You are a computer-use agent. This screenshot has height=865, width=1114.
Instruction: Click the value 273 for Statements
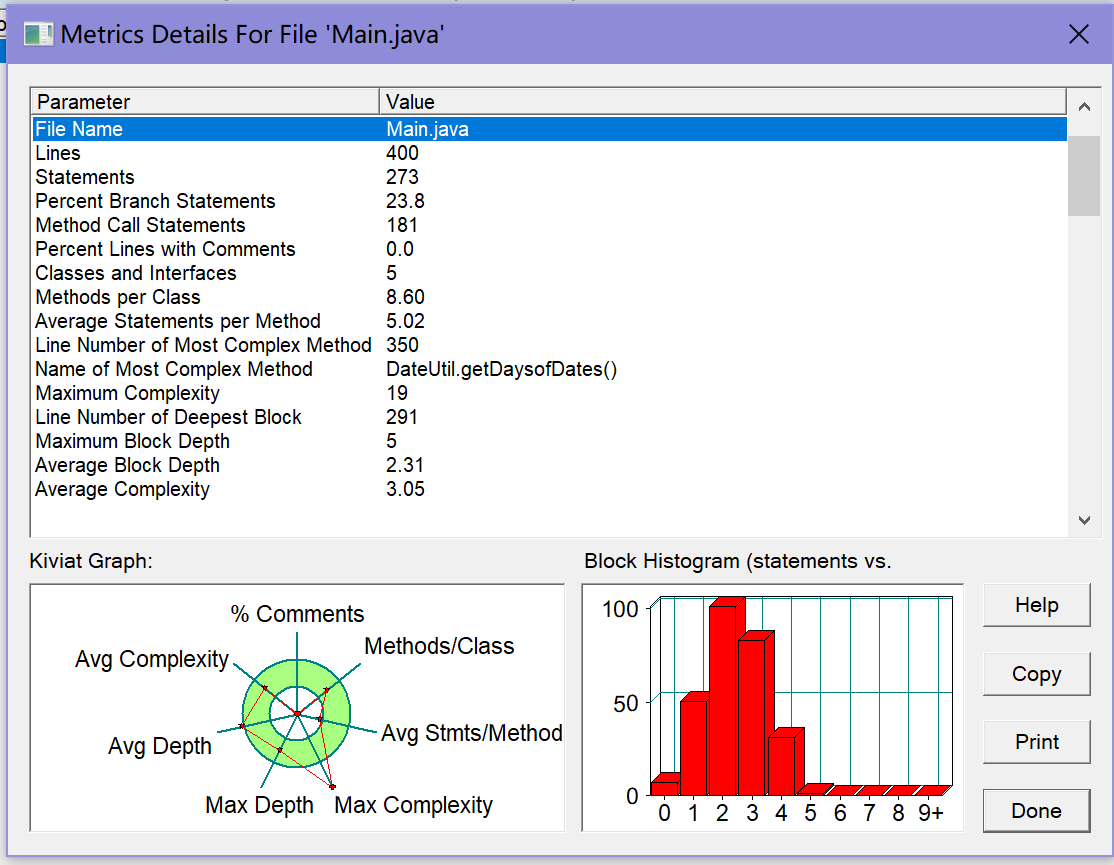pos(402,178)
